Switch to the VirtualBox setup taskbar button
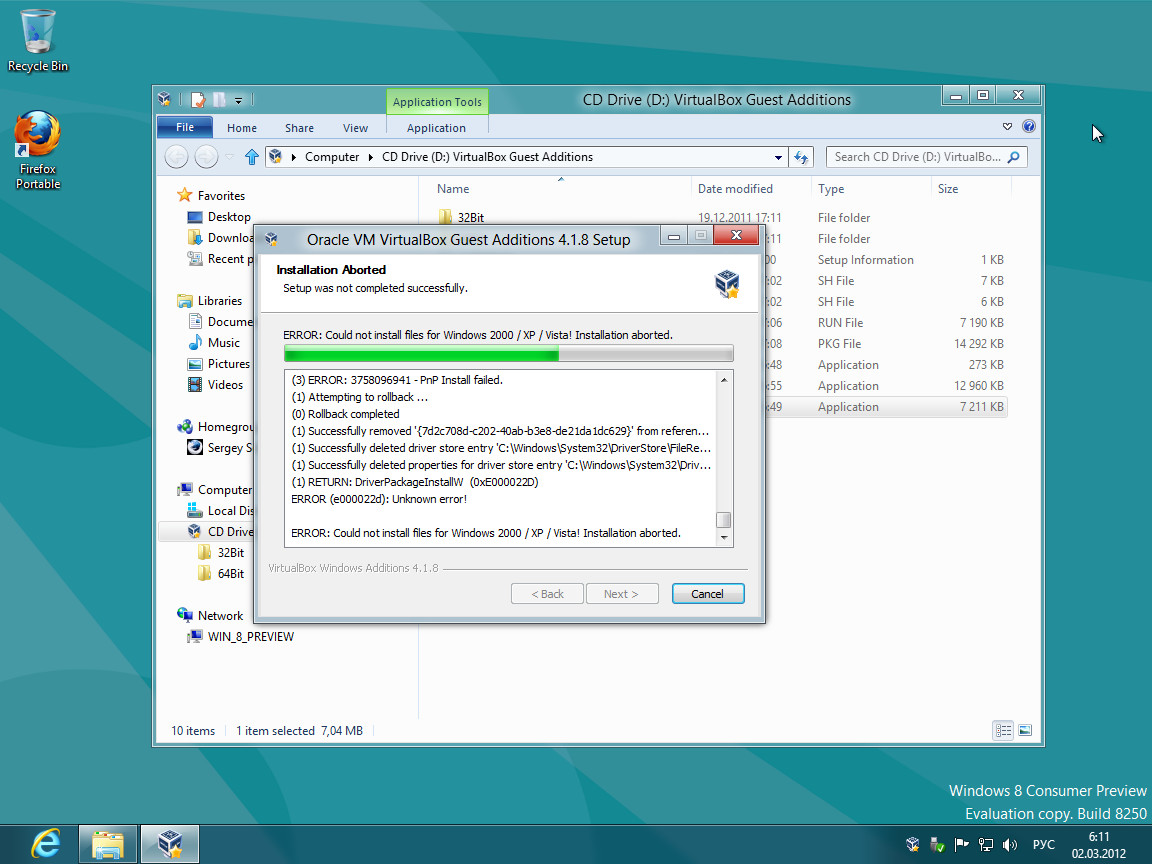 [170, 843]
